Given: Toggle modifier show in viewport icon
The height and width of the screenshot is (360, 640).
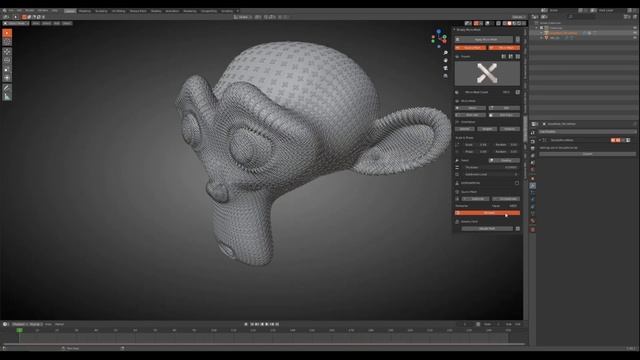Looking at the screenshot, I should click(618, 140).
